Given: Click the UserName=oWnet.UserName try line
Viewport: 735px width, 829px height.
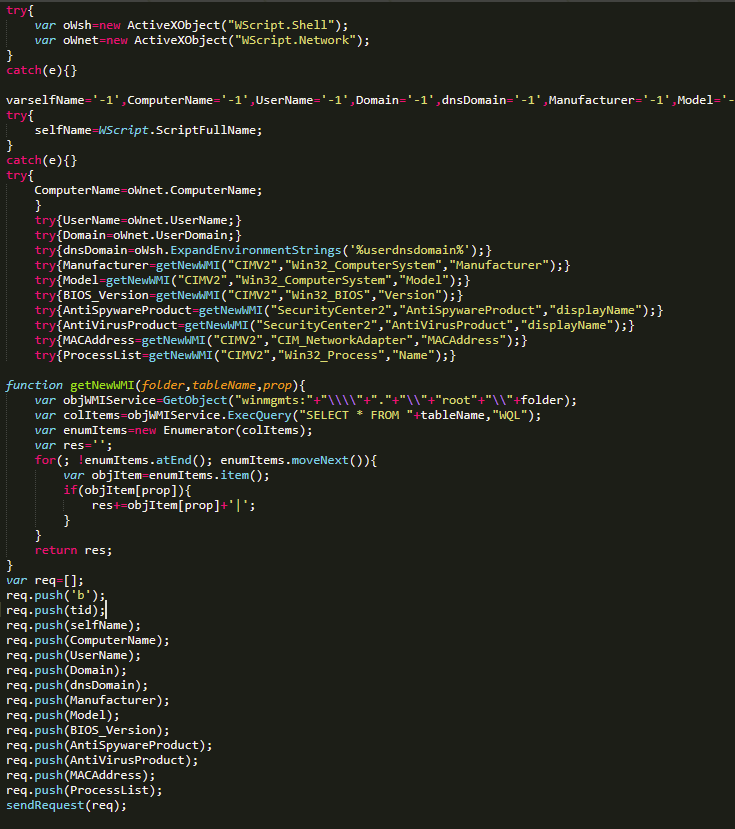Looking at the screenshot, I should click(138, 220).
